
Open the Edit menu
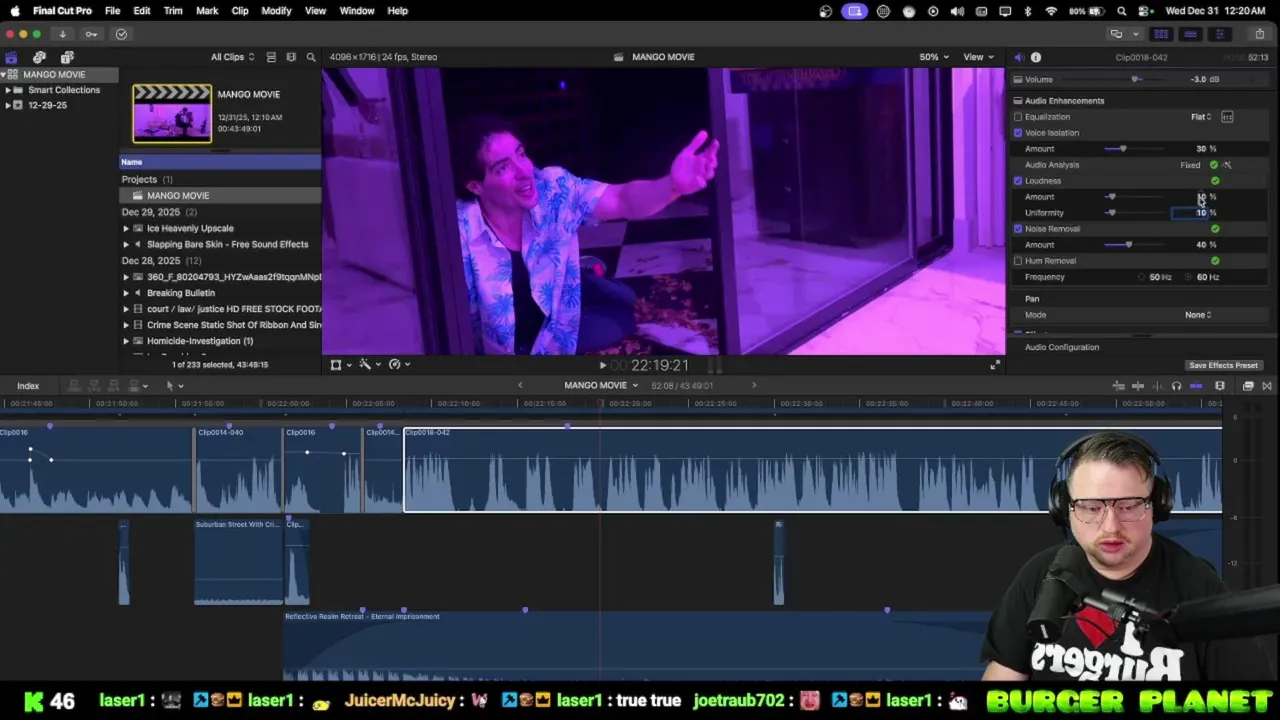click(x=142, y=11)
